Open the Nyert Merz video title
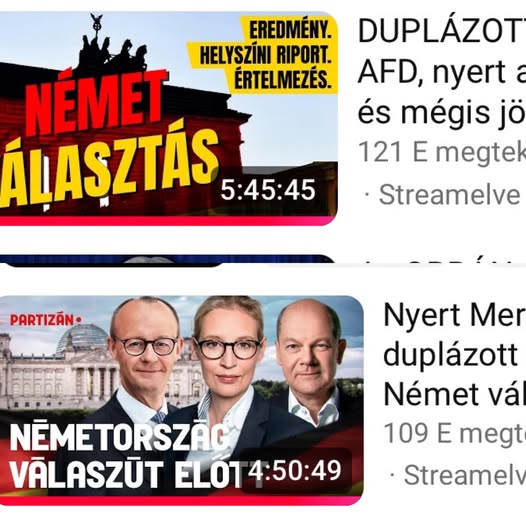The width and height of the screenshot is (526, 526). 454,355
